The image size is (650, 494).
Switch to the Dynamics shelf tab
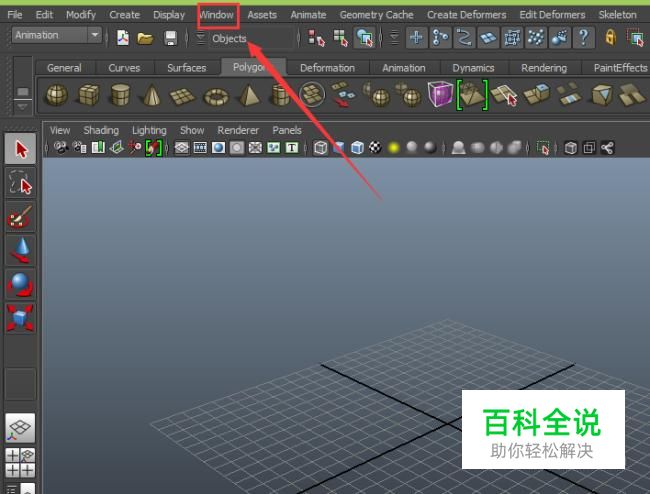473,68
